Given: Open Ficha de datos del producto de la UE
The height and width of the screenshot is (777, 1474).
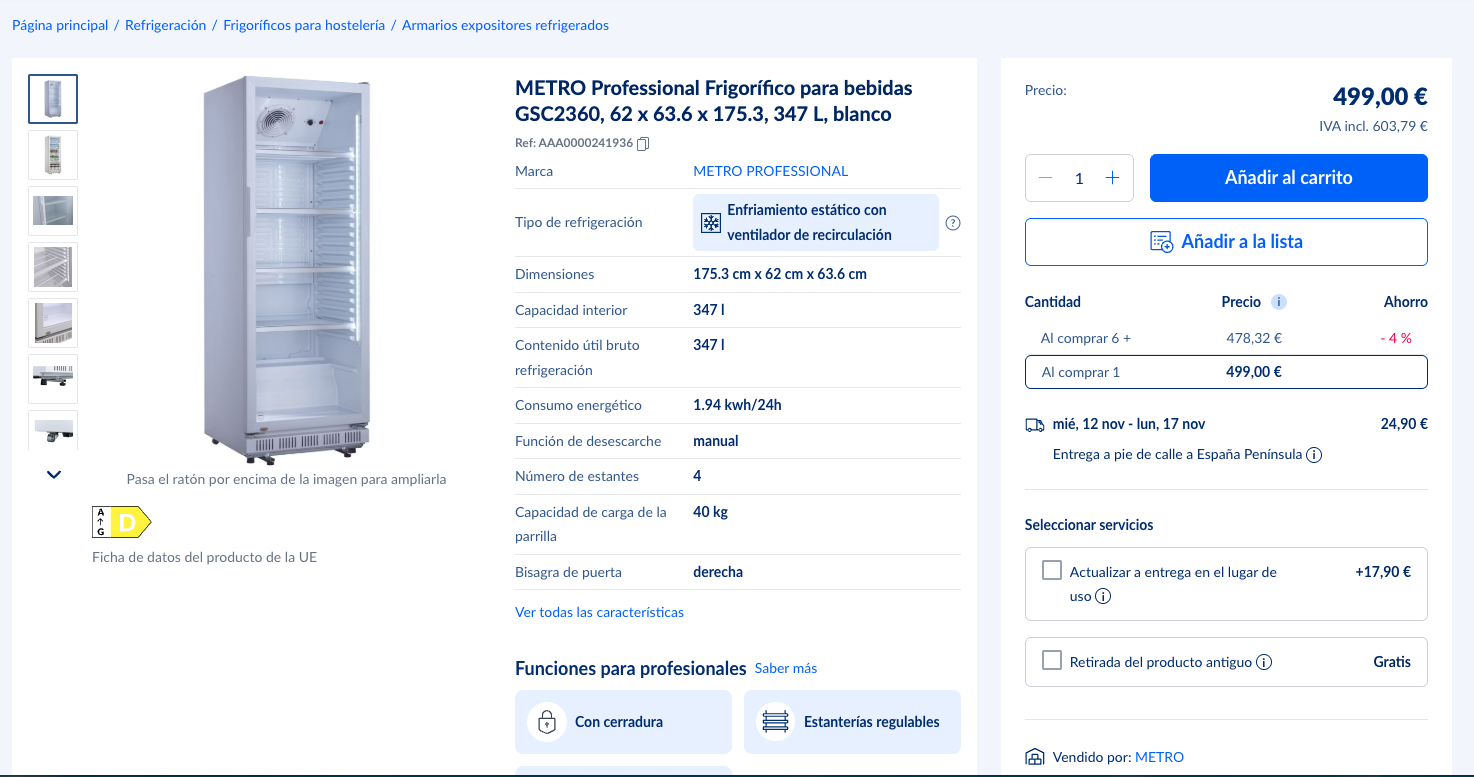Looking at the screenshot, I should pos(204,557).
